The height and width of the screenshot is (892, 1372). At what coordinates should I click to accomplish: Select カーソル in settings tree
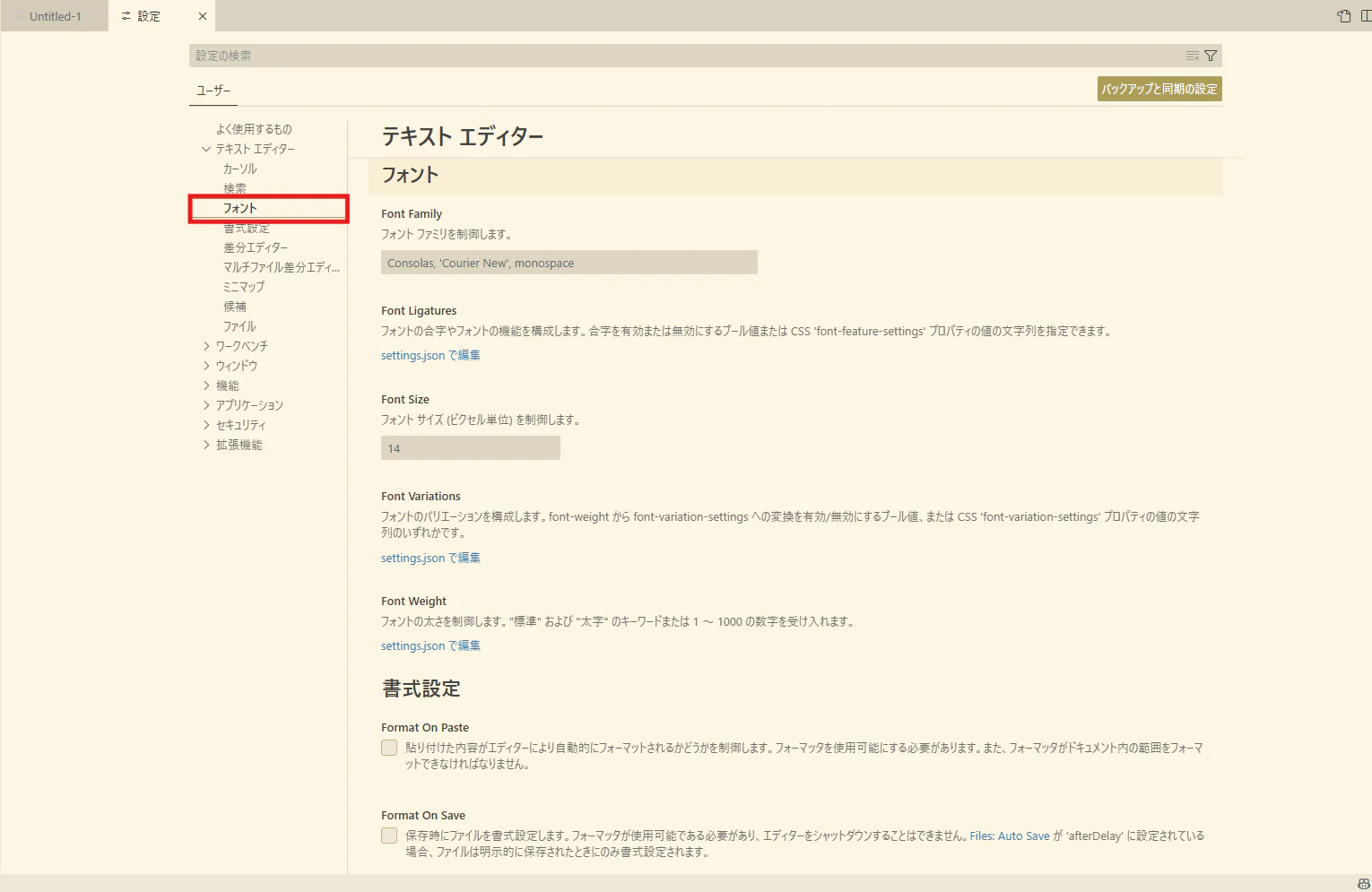coord(240,169)
